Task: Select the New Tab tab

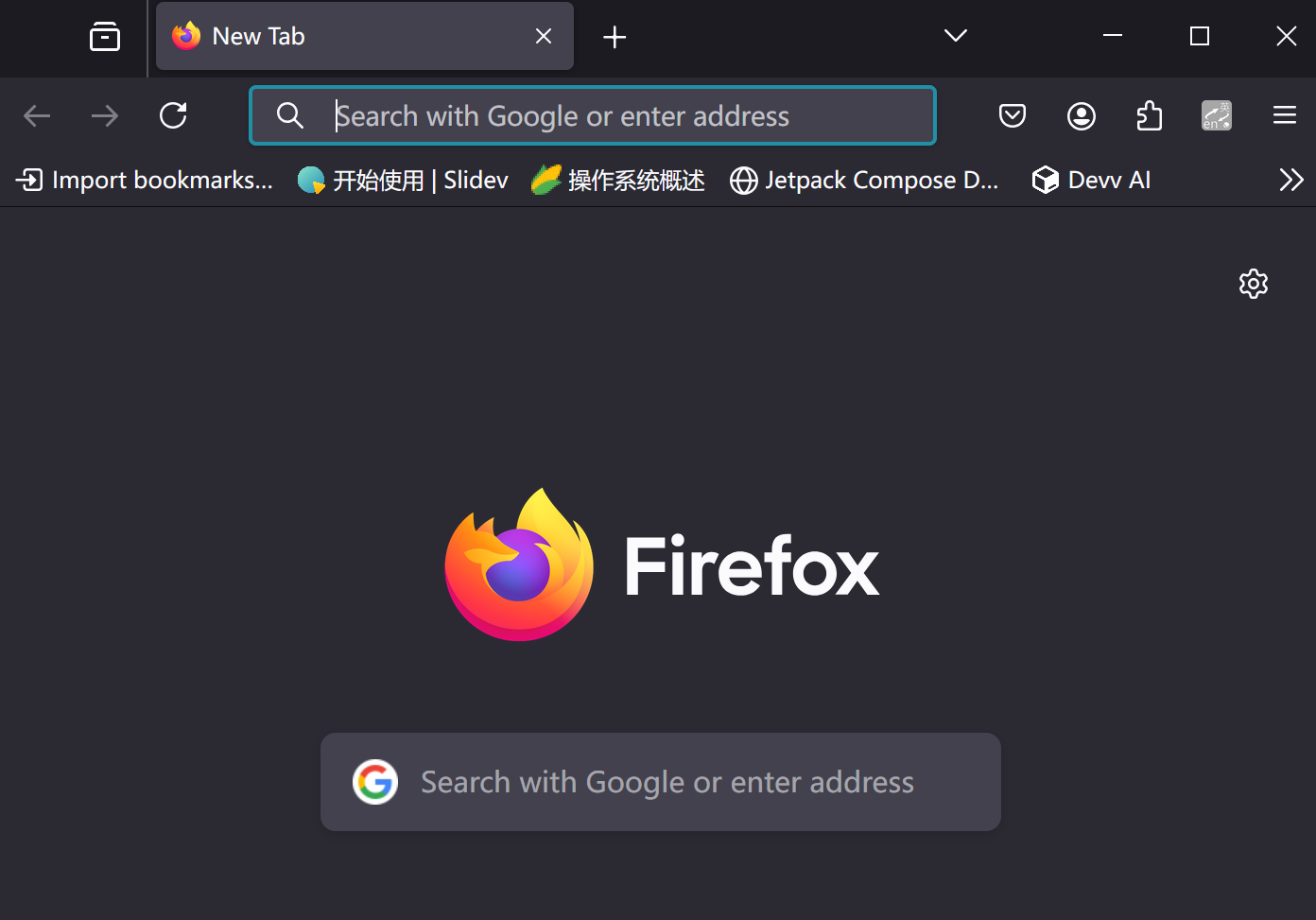Action: pos(340,37)
